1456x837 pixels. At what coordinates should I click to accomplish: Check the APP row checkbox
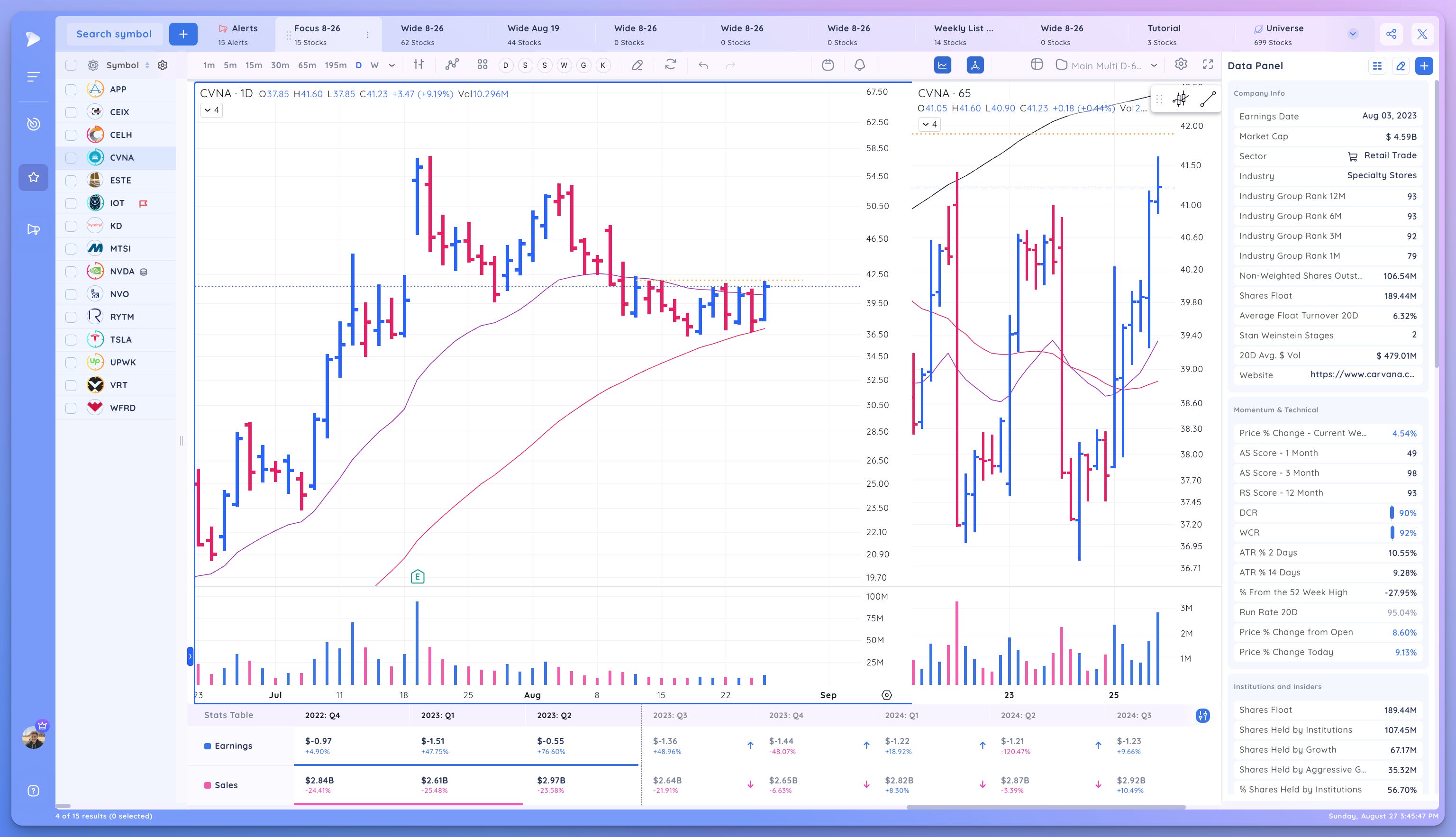coord(71,89)
